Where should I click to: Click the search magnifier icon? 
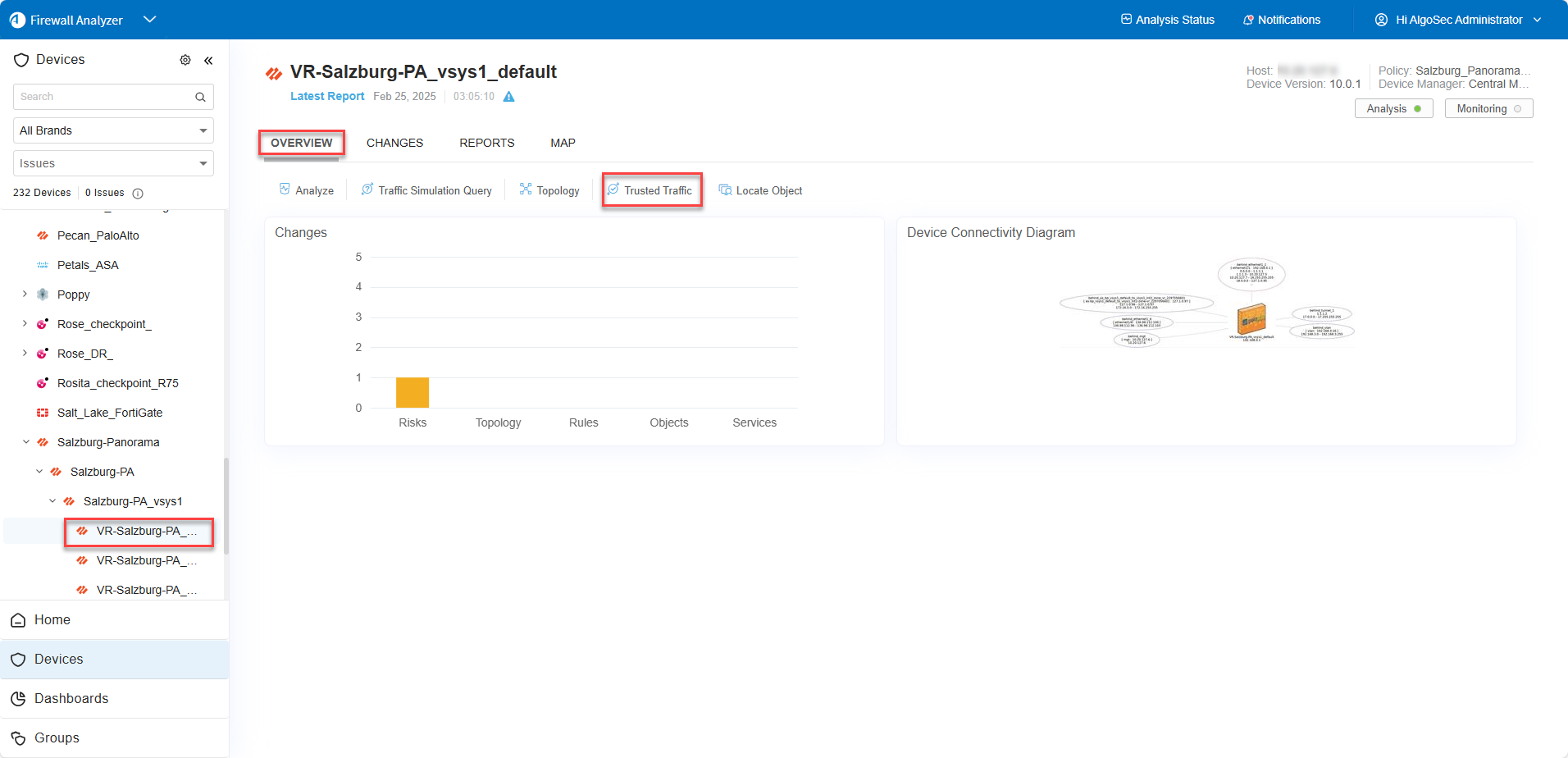click(x=200, y=97)
